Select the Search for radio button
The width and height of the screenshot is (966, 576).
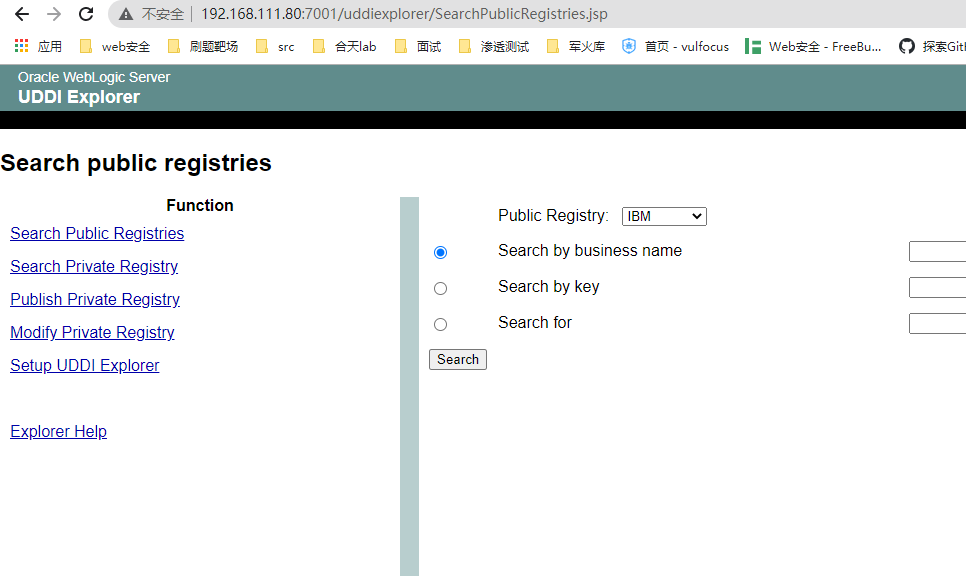(x=440, y=324)
